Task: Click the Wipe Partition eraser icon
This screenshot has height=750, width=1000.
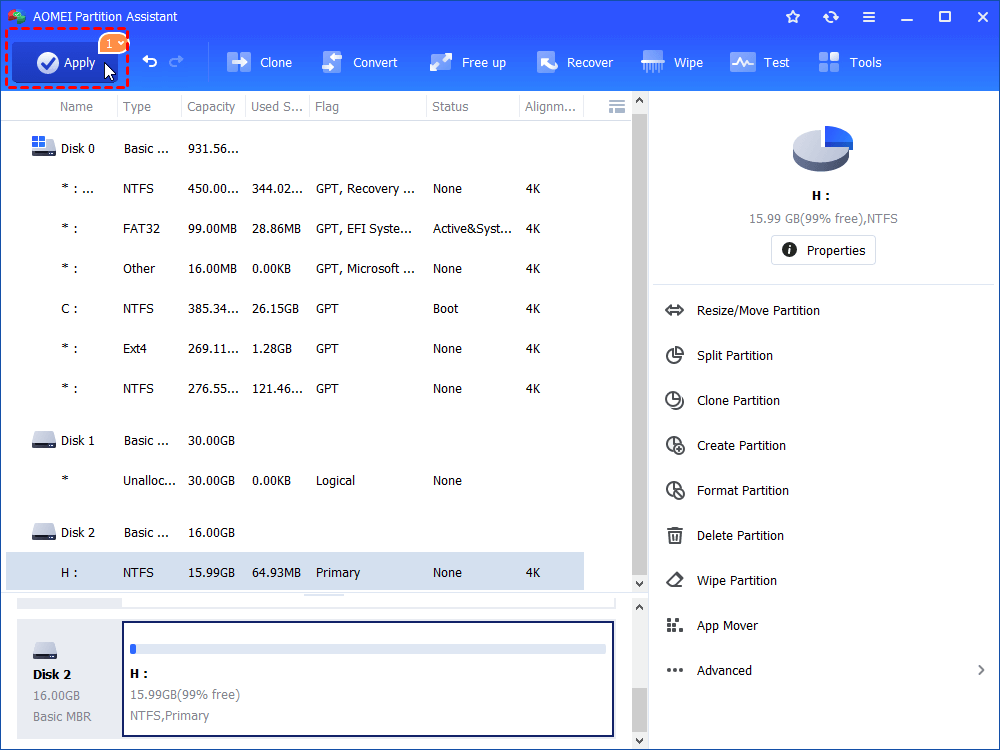Action: tap(674, 580)
